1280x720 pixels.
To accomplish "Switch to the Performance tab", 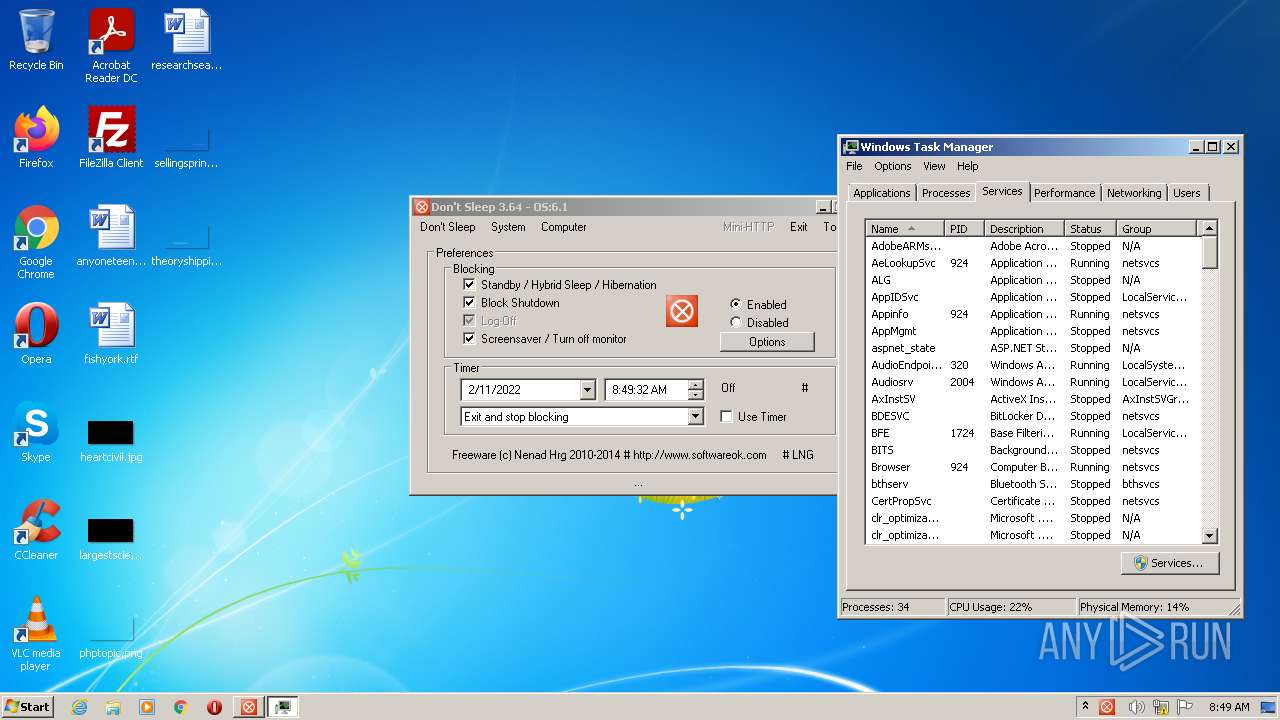I will click(1064, 193).
